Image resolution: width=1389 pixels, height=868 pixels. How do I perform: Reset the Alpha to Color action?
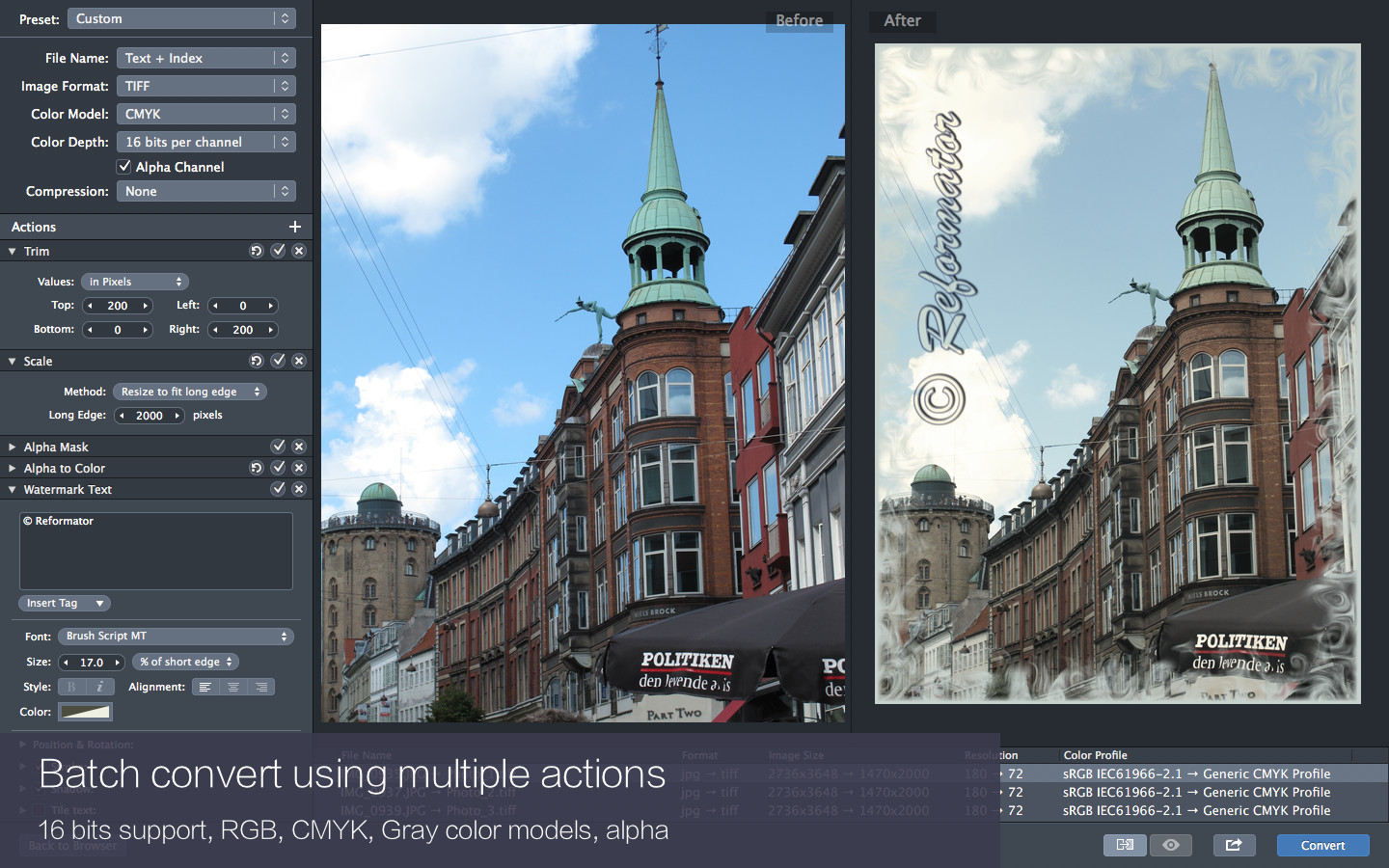pyautogui.click(x=257, y=468)
